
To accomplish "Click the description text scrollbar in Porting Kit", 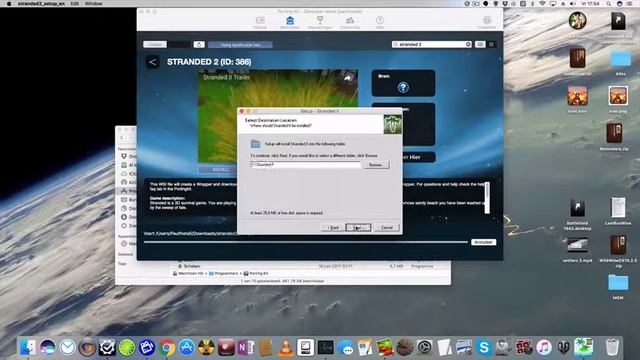I will (487, 198).
